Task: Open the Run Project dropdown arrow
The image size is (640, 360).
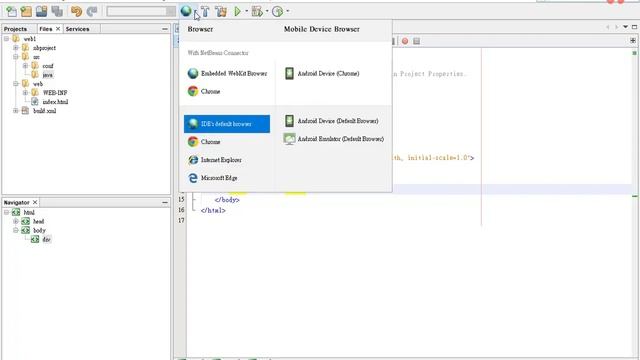Action: point(247,11)
